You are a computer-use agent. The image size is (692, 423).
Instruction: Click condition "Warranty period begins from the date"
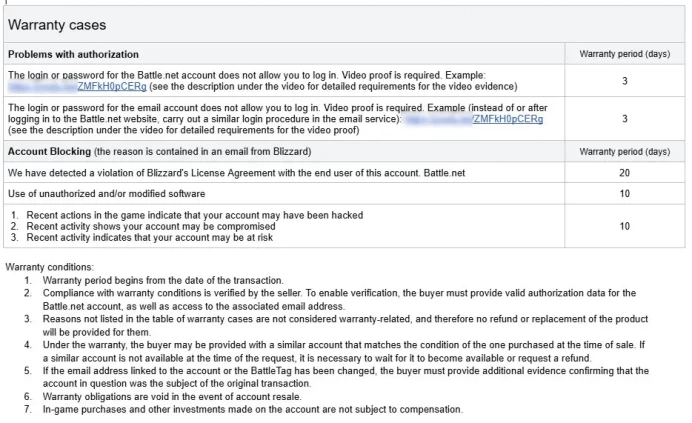[x=163, y=280]
